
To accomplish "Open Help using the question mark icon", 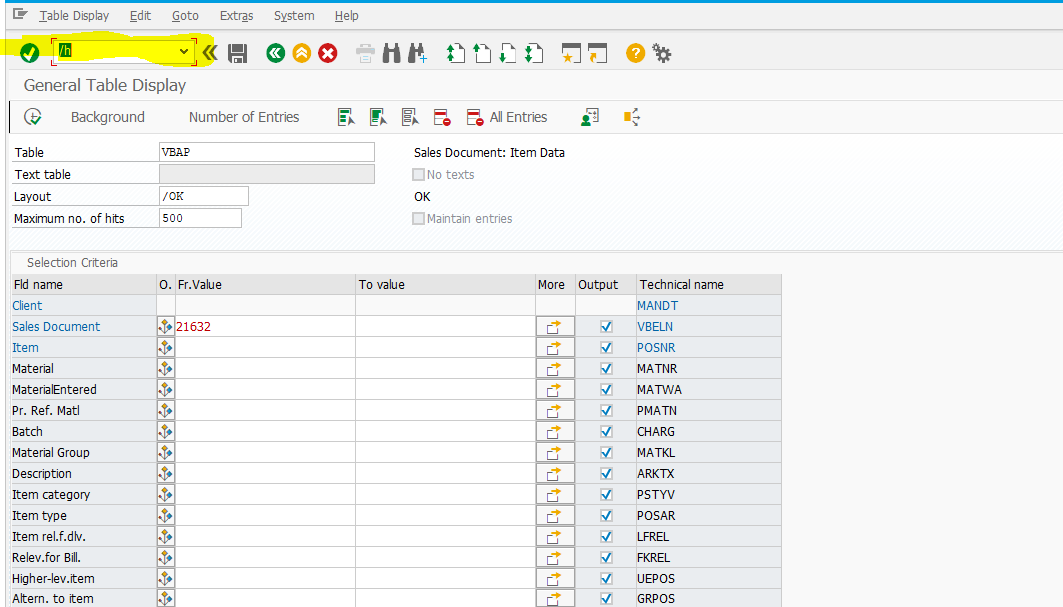I will (636, 54).
